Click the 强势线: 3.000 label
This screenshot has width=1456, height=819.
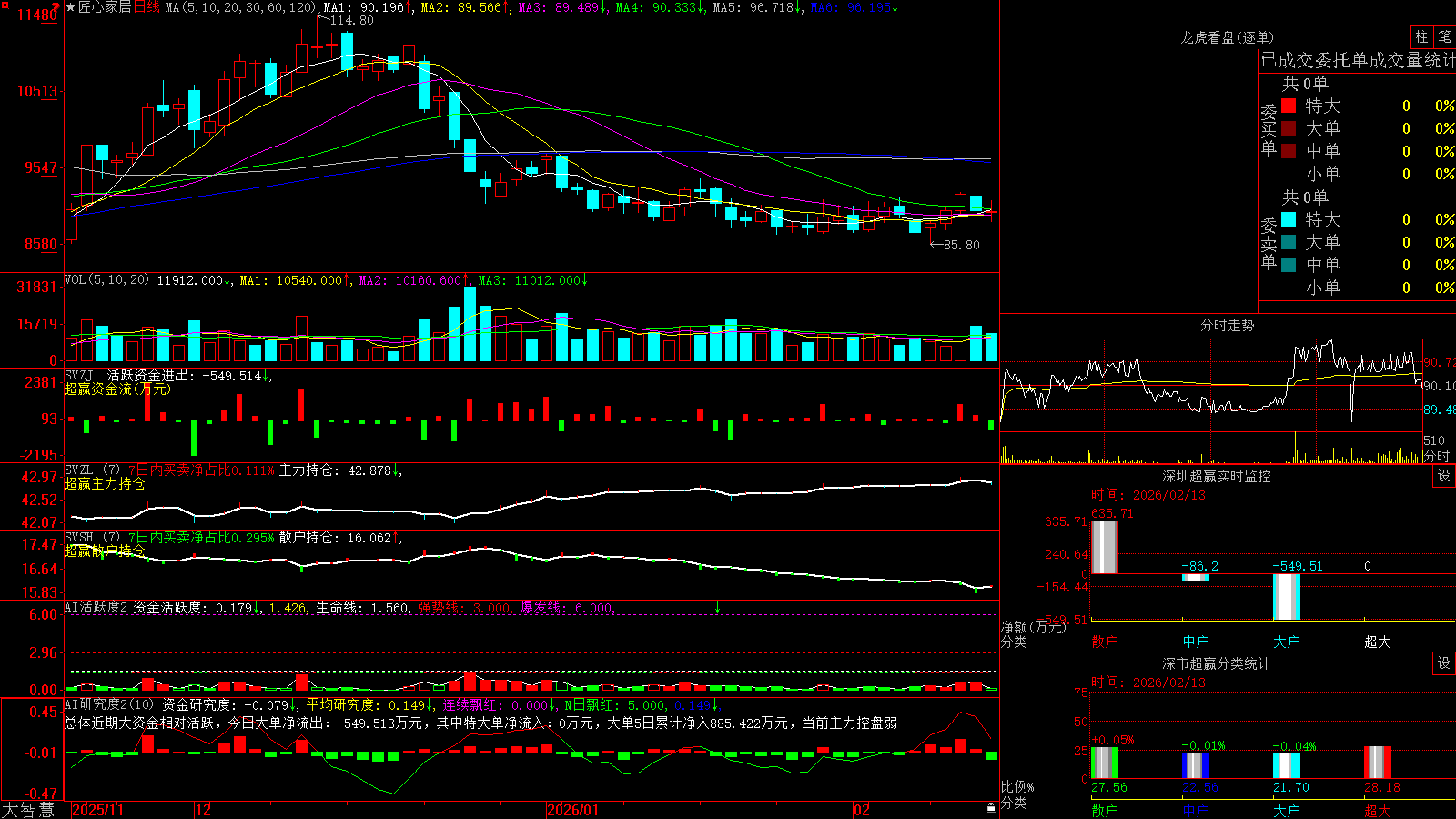[465, 607]
